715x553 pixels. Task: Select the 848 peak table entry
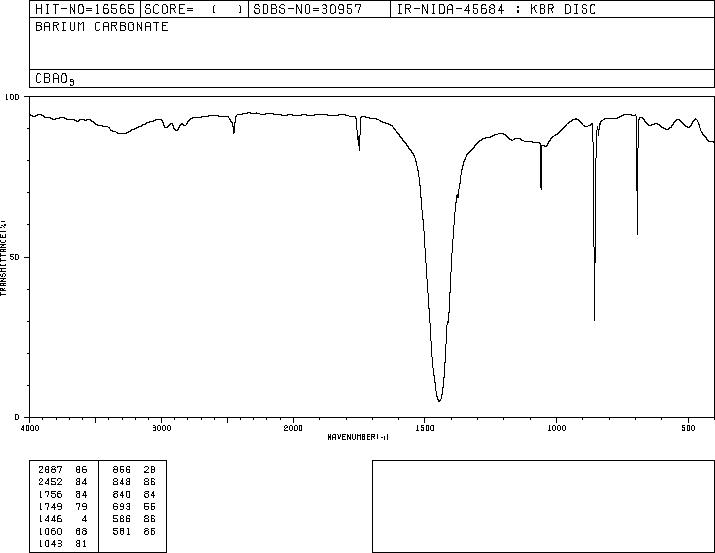click(134, 482)
